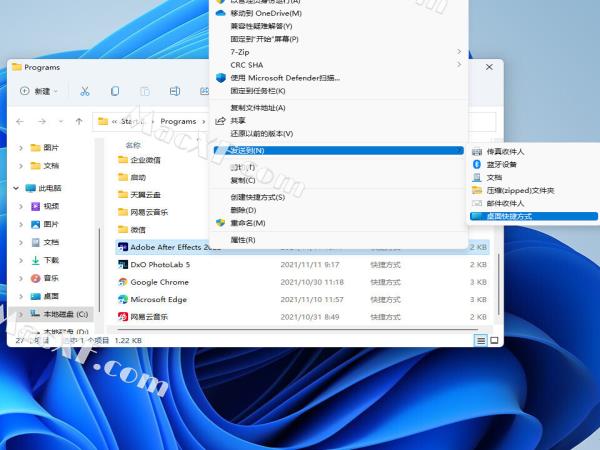Expand the 本地磁盘 (C:) tree node
This screenshot has height=450, width=600.
22,314
